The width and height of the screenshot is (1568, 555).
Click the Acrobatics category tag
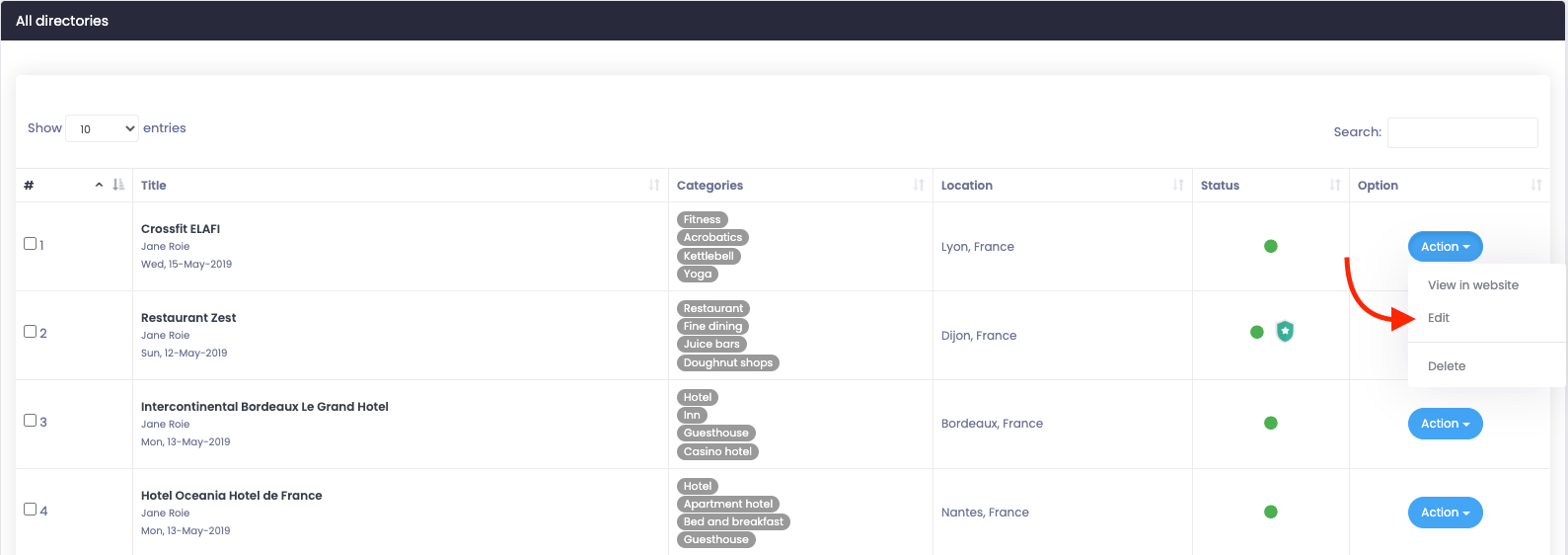pyautogui.click(x=712, y=237)
